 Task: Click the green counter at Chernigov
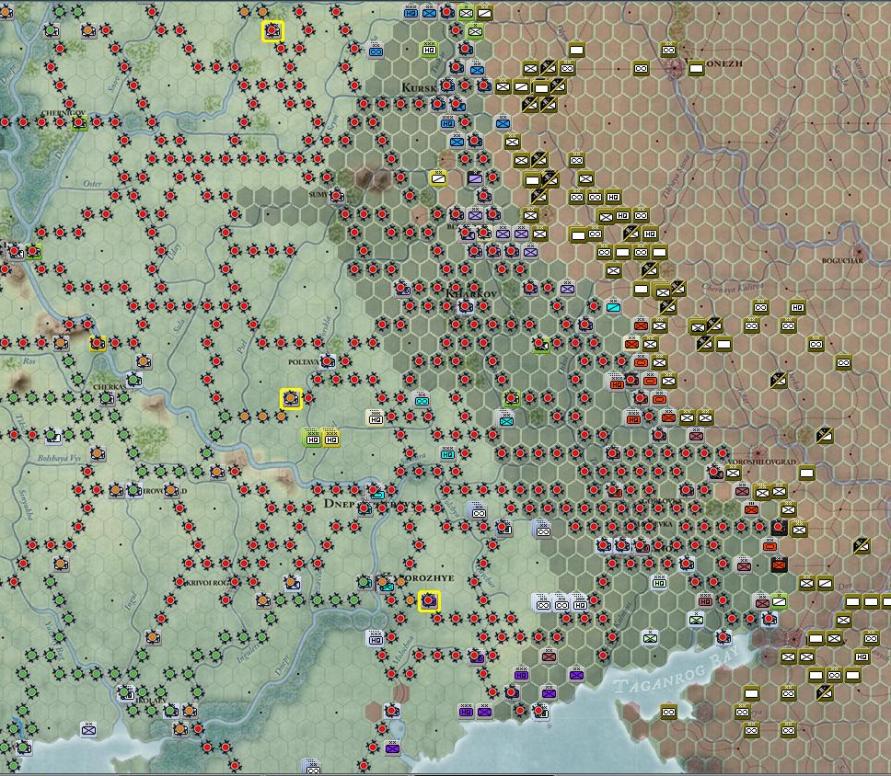coord(79,122)
